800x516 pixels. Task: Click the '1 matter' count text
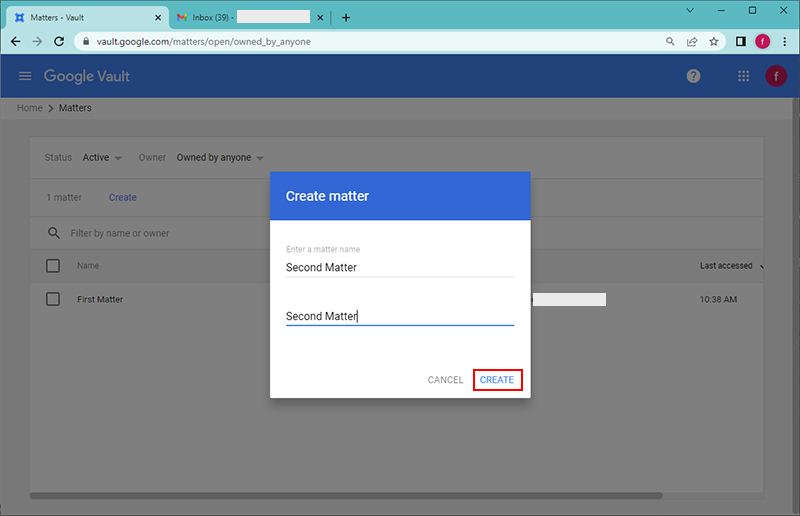[64, 198]
